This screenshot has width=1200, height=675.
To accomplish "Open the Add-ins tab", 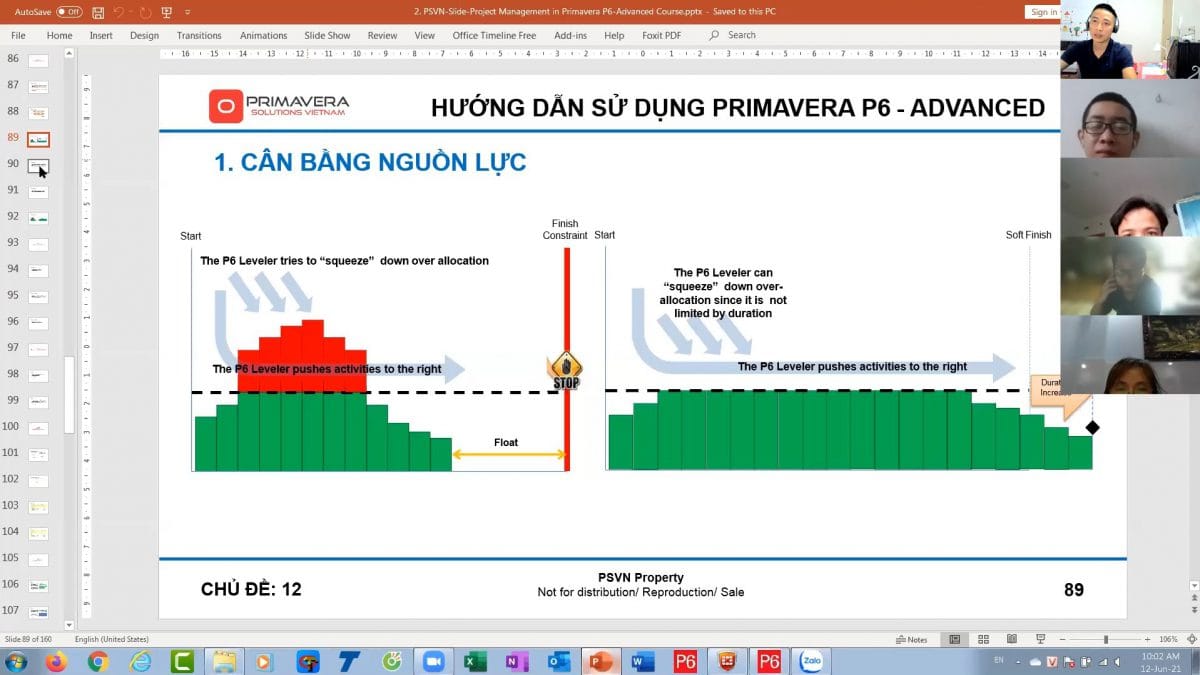I will tap(570, 35).
